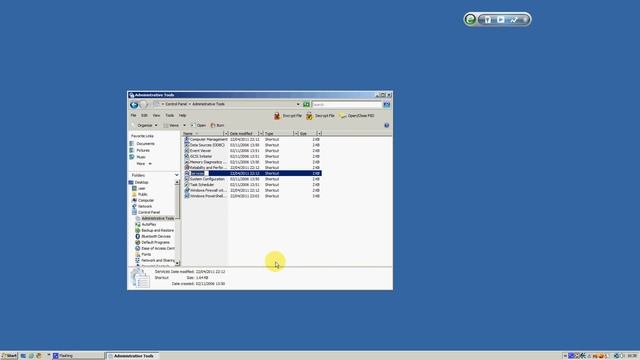Open Music favorite link
Viewport: 640px width, 360px height.
(x=138, y=157)
